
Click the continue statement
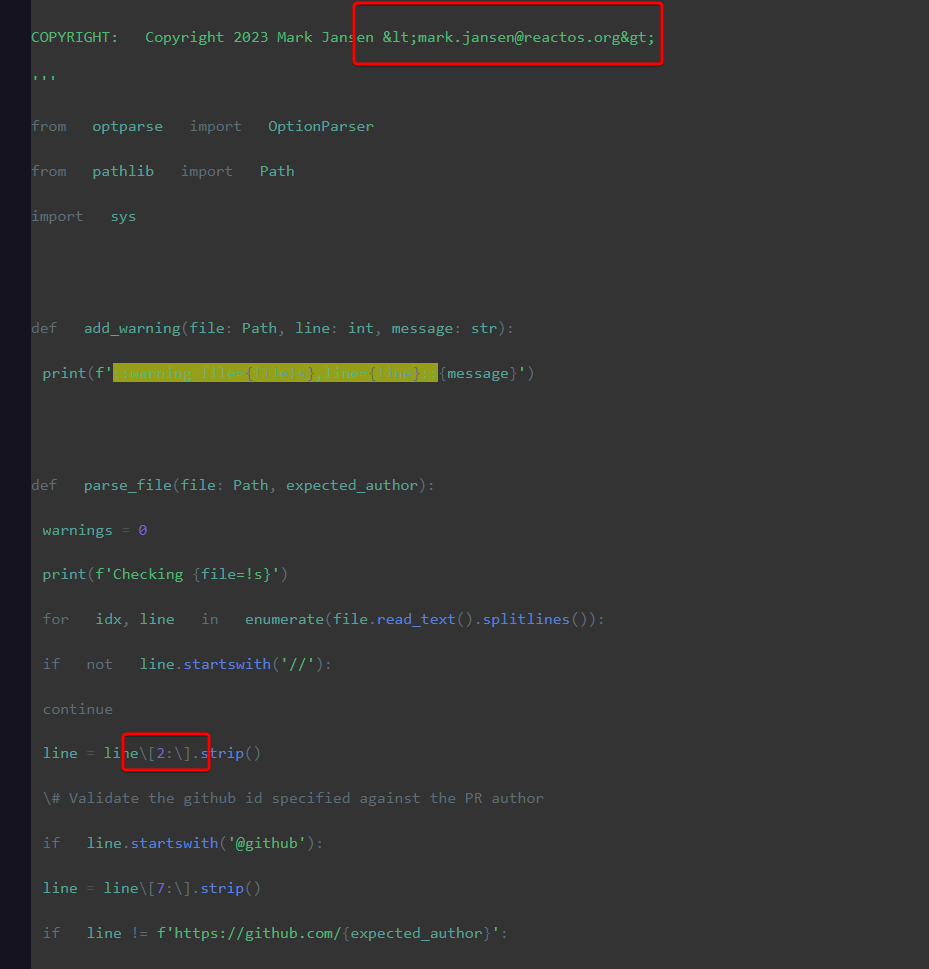(x=77, y=708)
